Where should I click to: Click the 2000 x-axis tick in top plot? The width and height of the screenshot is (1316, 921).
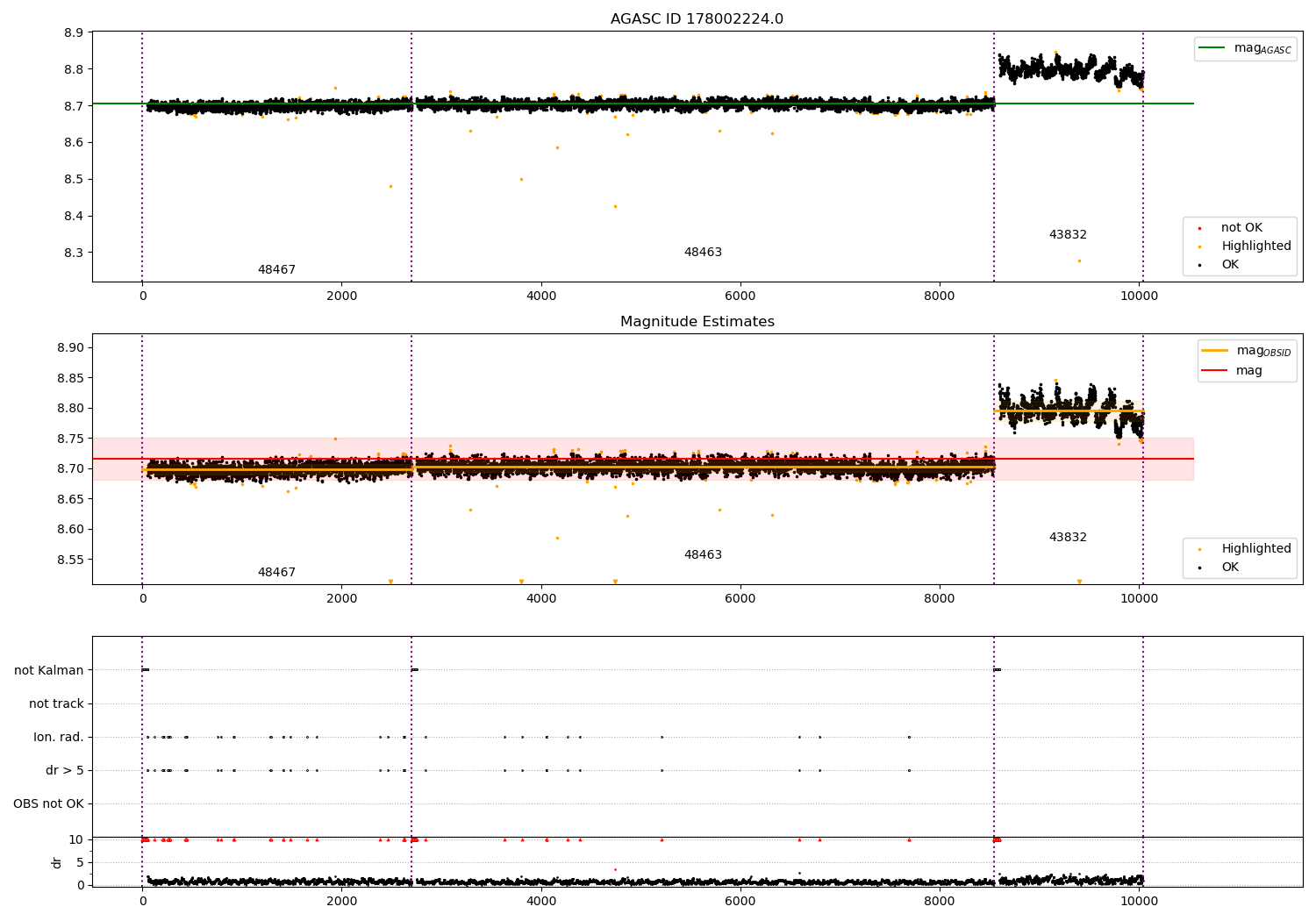(x=341, y=296)
